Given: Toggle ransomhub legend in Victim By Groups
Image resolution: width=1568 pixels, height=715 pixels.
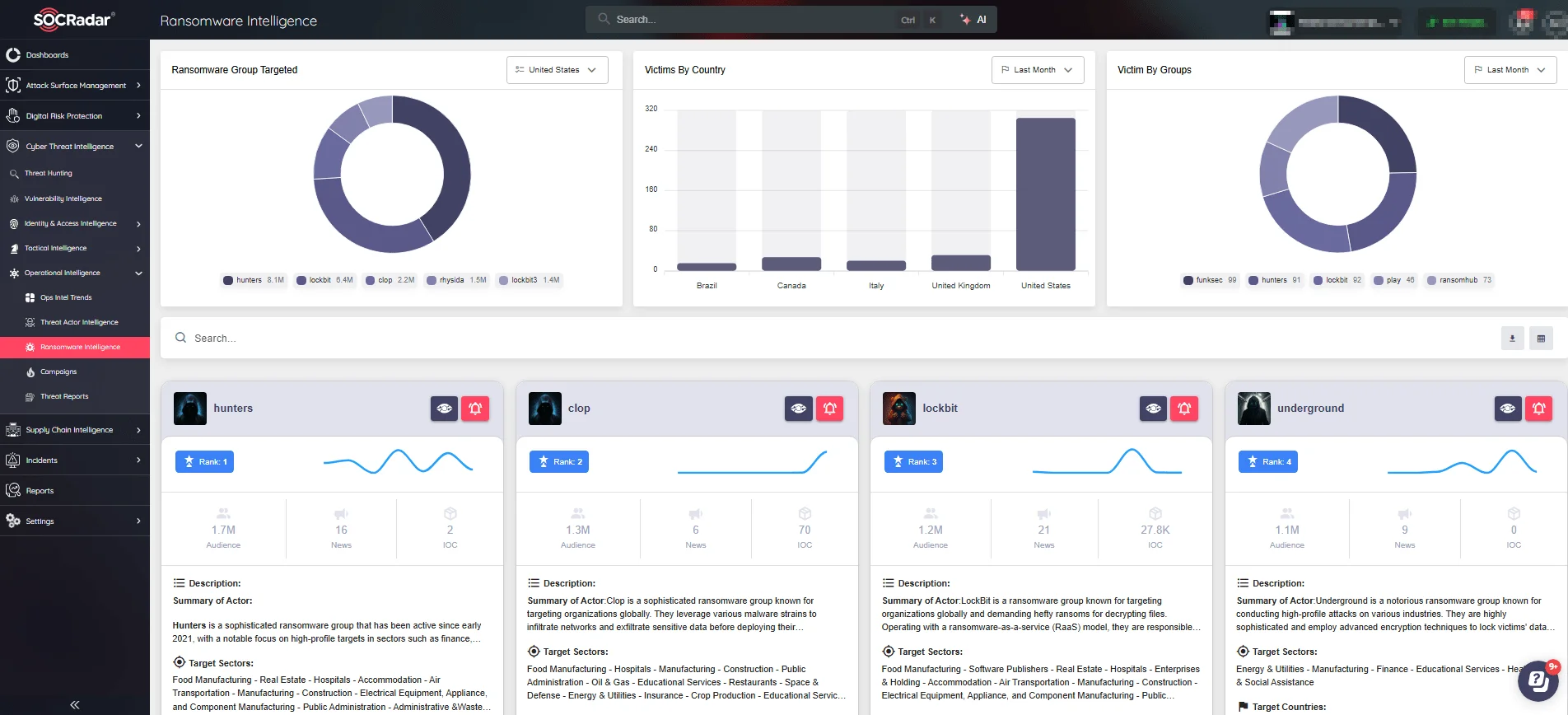Looking at the screenshot, I should click(x=1459, y=280).
